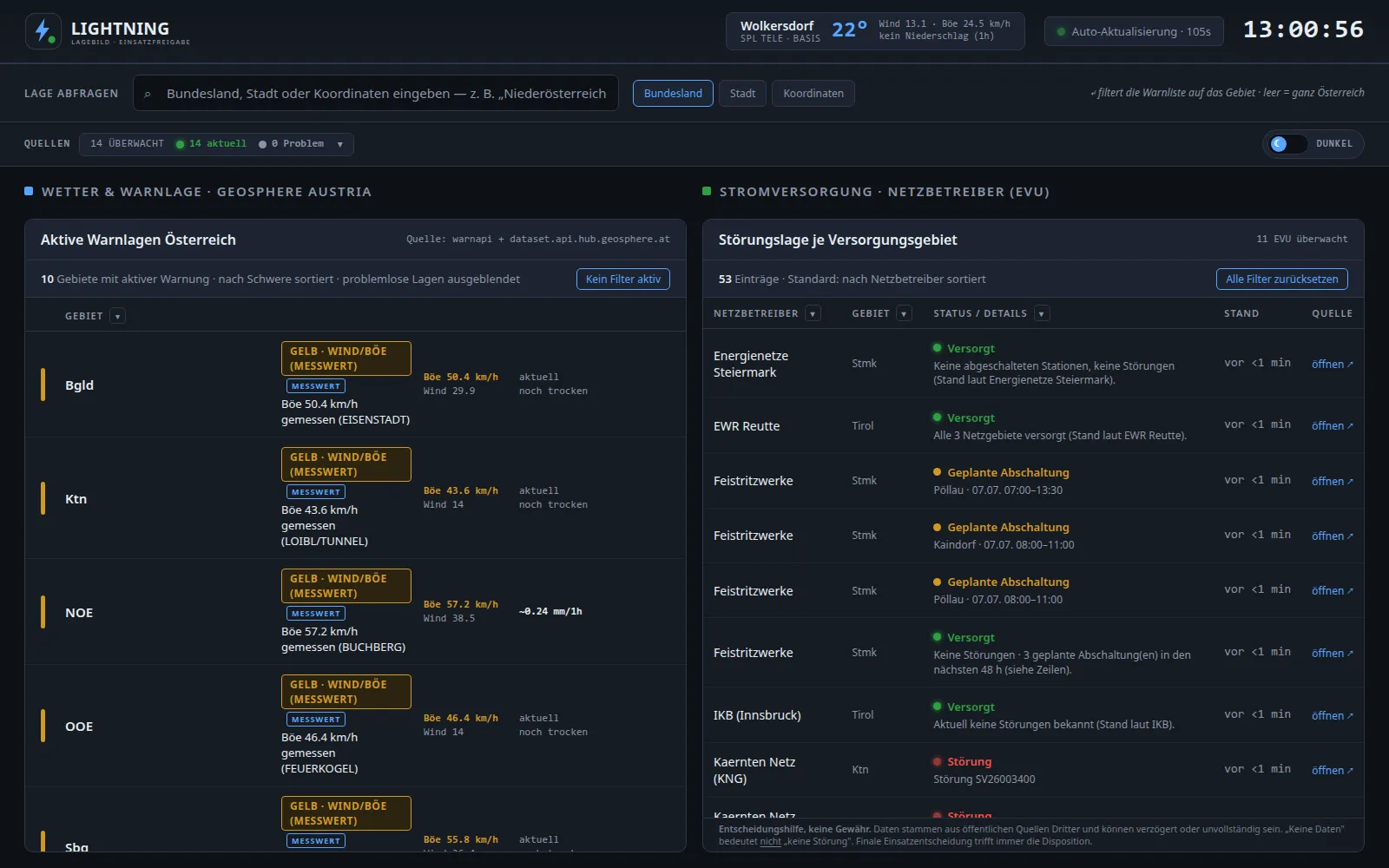Expand the Quellen sources dropdown

coord(216,144)
